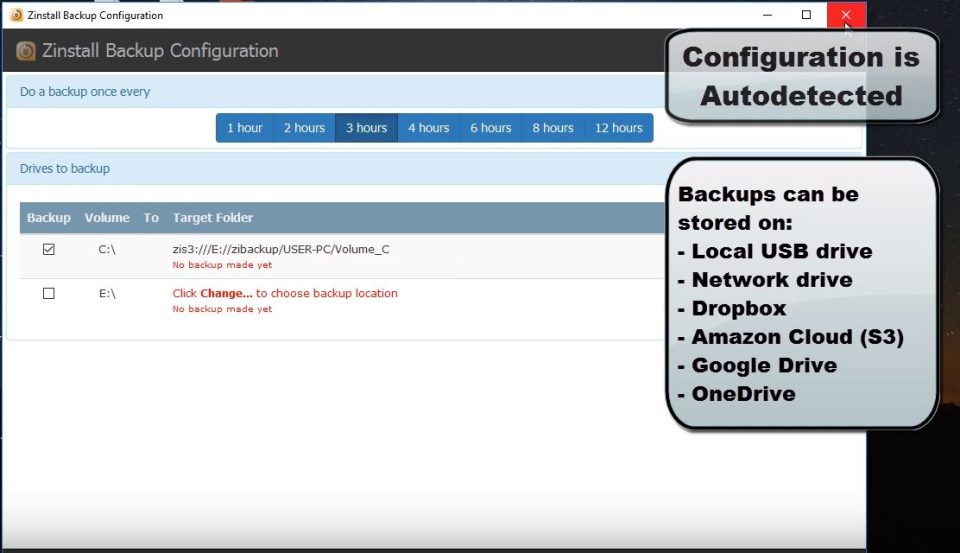Click 'No backup made yet' under C:\ row
The image size is (960, 553).
(x=222, y=265)
